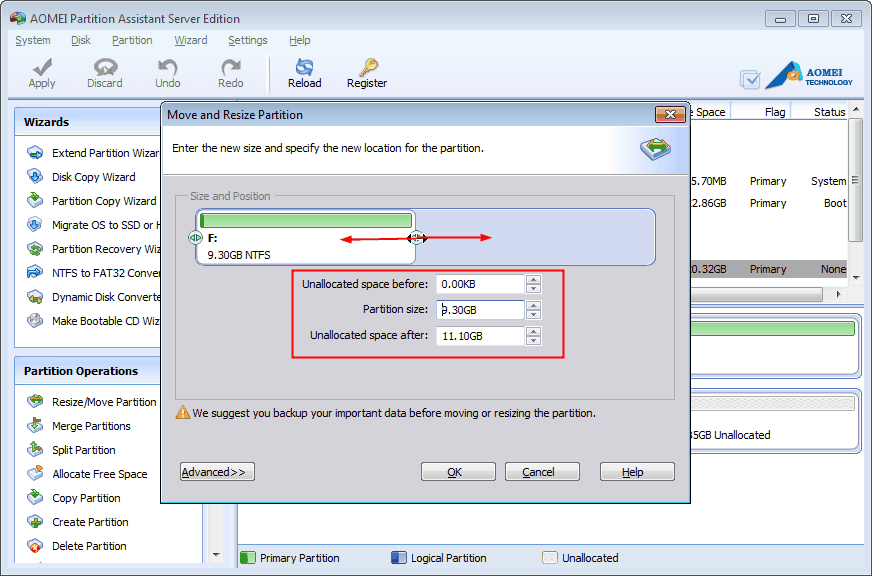This screenshot has width=872, height=576.
Task: Click the Unallocated space after field
Action: coord(480,336)
